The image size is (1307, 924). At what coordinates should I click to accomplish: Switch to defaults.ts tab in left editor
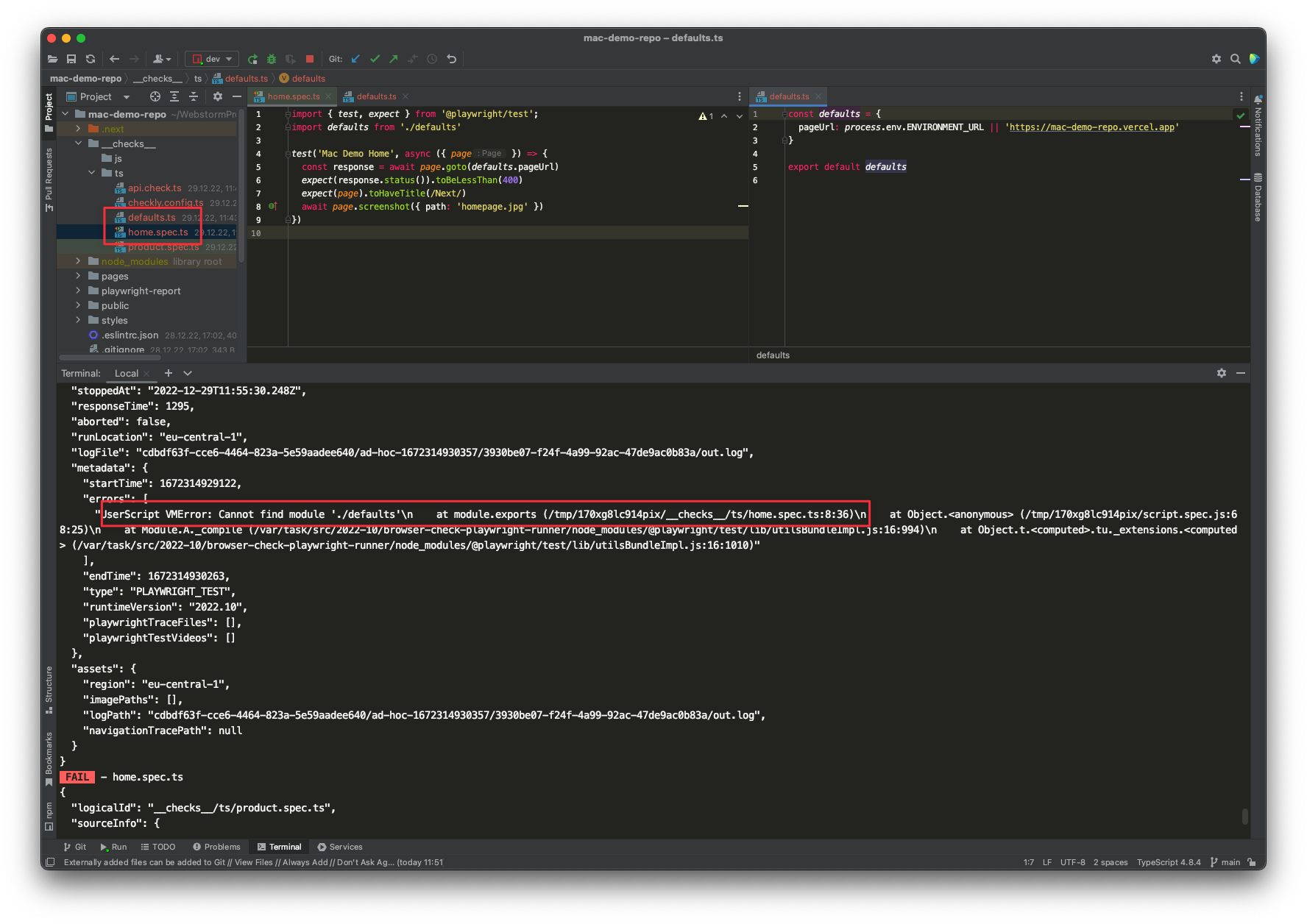pyautogui.click(x=376, y=96)
